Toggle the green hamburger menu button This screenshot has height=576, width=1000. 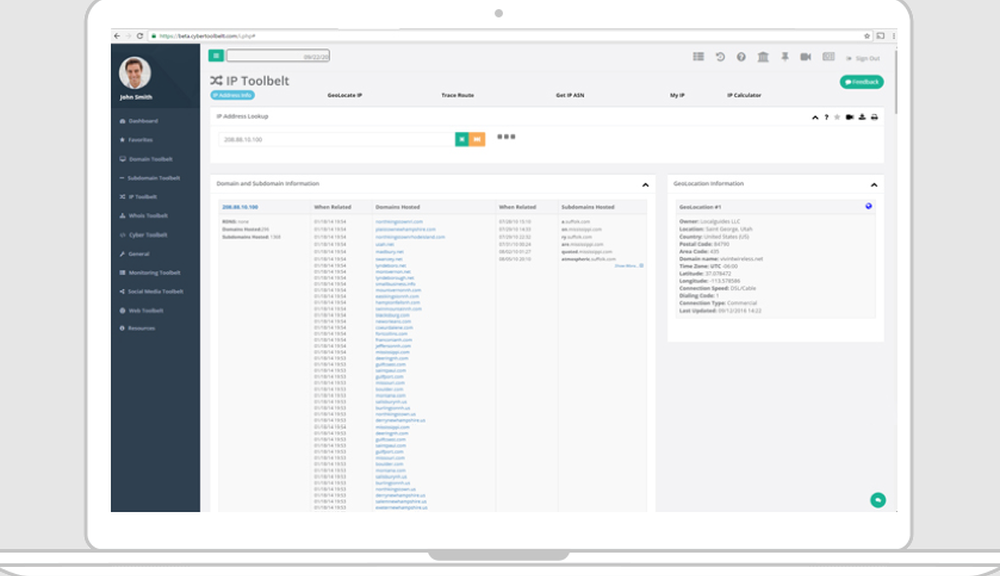click(216, 56)
